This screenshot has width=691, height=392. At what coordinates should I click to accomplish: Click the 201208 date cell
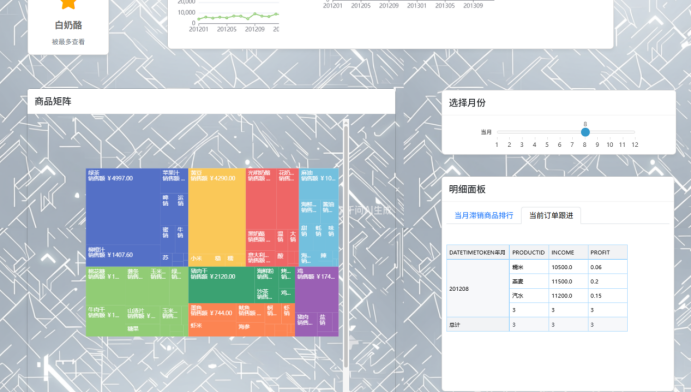click(x=478, y=288)
